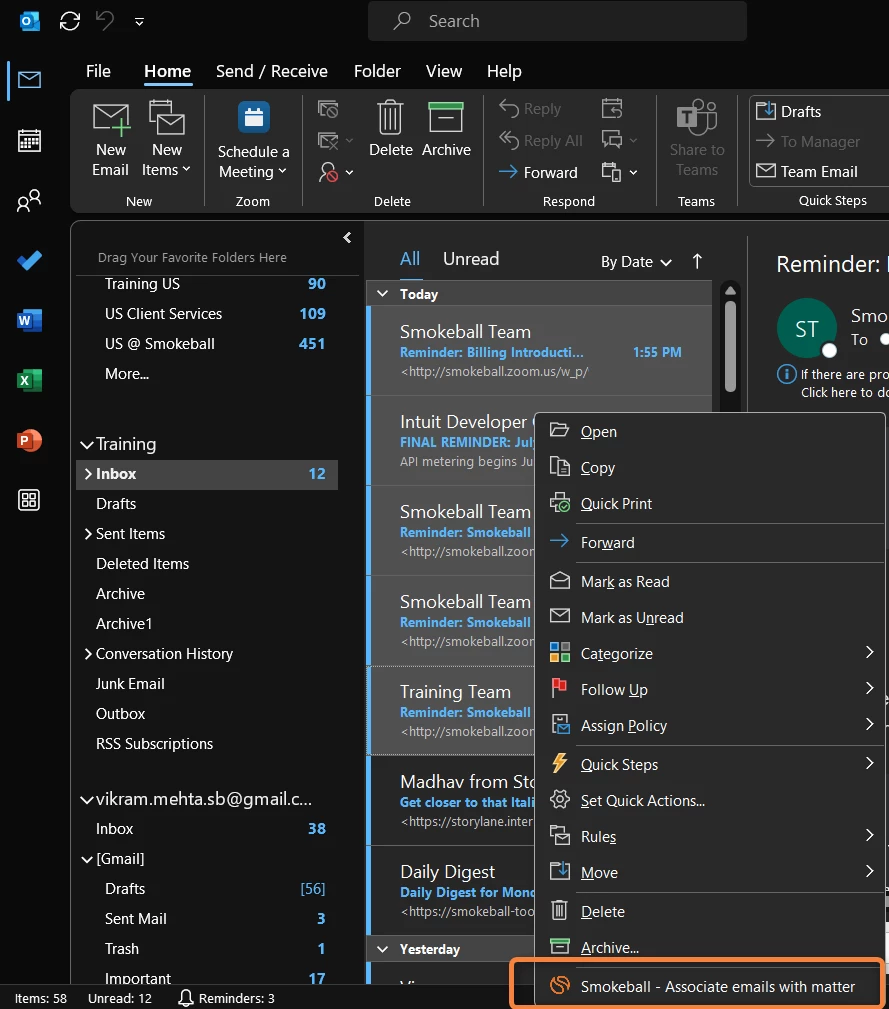889x1009 pixels.
Task: Show only Unread messages
Action: click(x=471, y=259)
